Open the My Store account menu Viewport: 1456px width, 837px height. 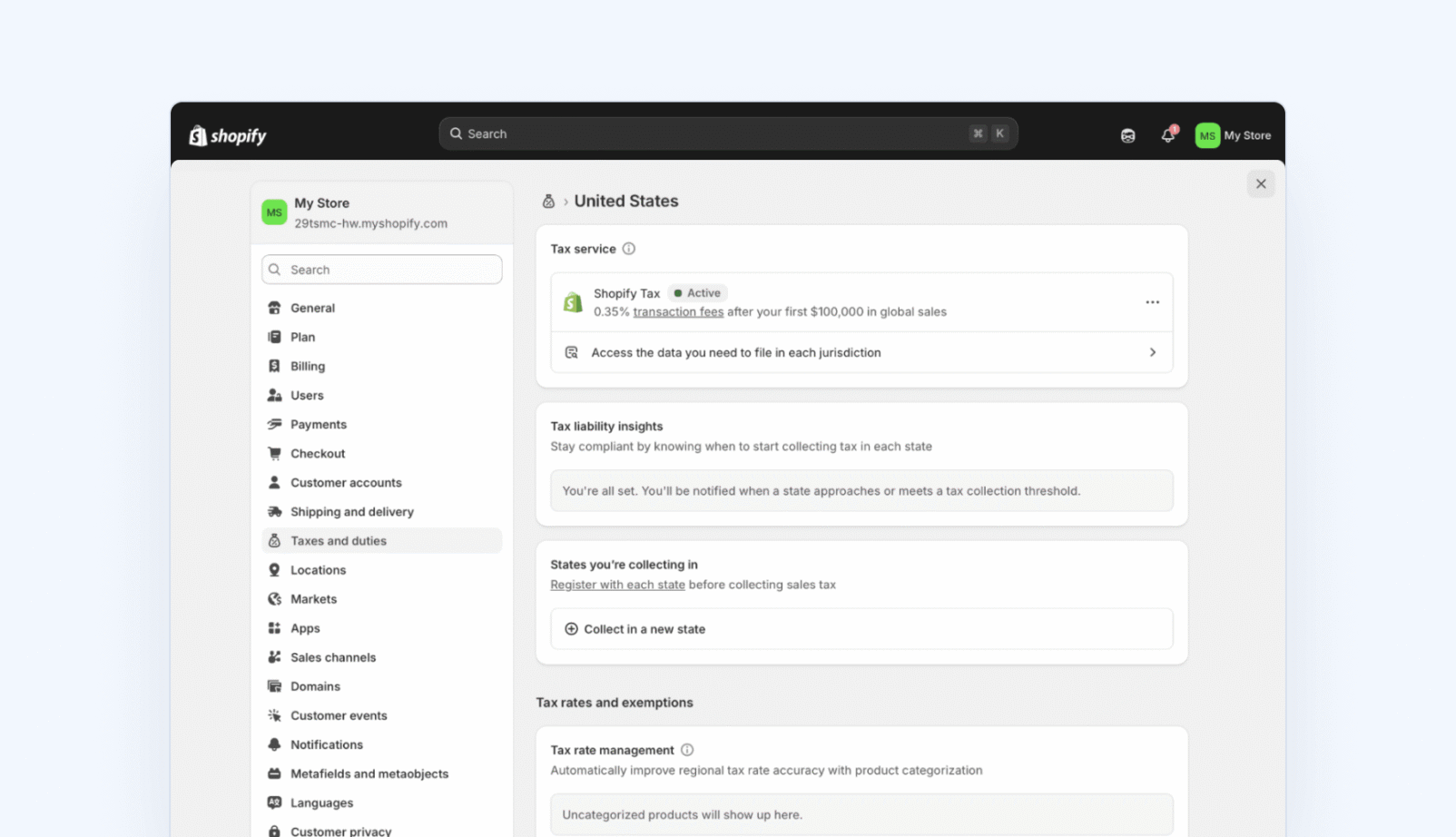(x=1234, y=135)
